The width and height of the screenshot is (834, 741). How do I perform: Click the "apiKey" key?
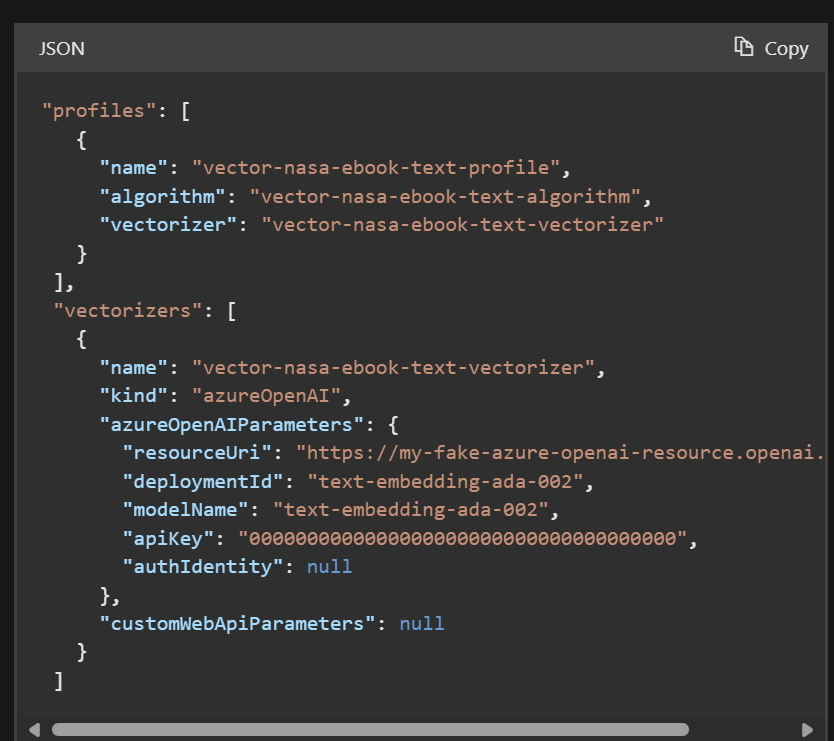click(168, 538)
